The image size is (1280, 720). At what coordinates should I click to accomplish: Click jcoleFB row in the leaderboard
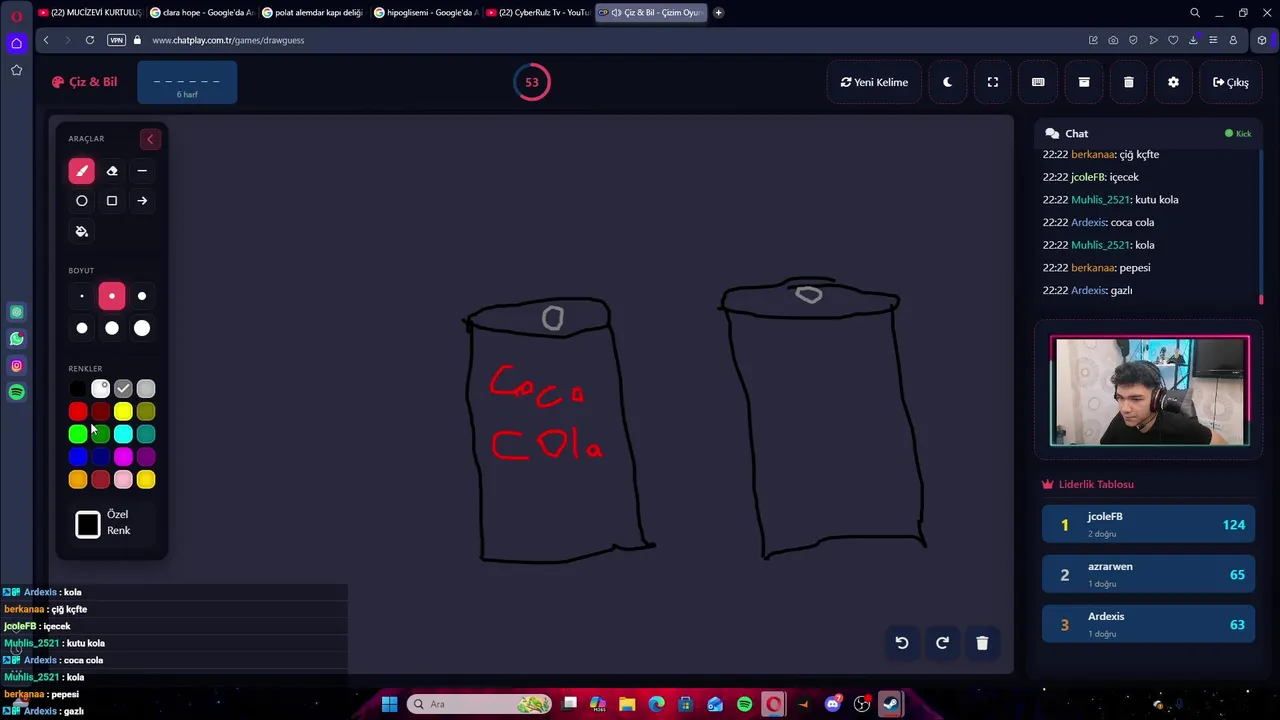(x=1149, y=524)
